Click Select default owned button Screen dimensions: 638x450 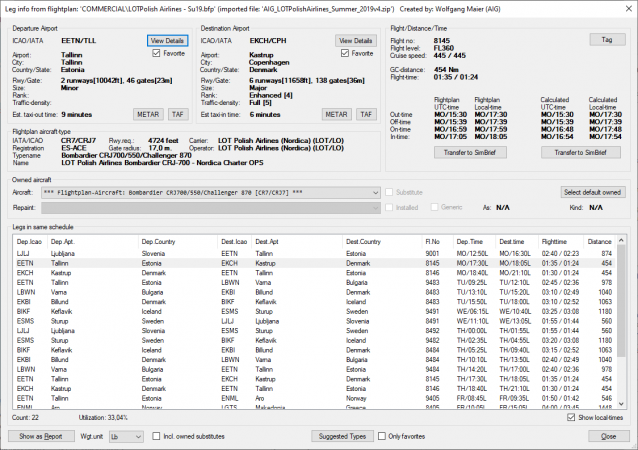click(592, 192)
